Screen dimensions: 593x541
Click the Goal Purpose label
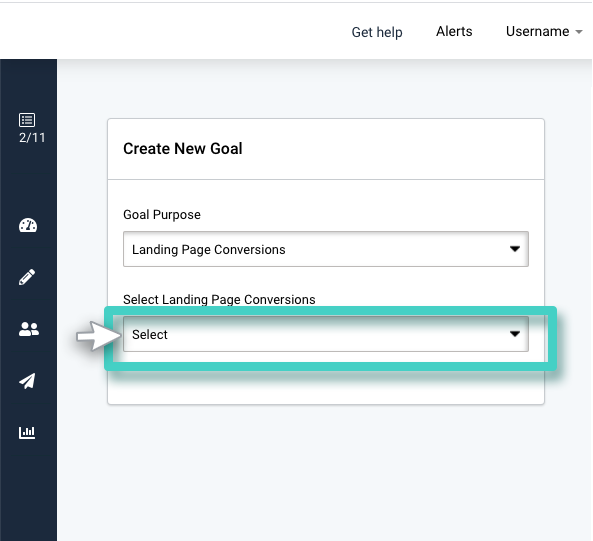(x=162, y=215)
